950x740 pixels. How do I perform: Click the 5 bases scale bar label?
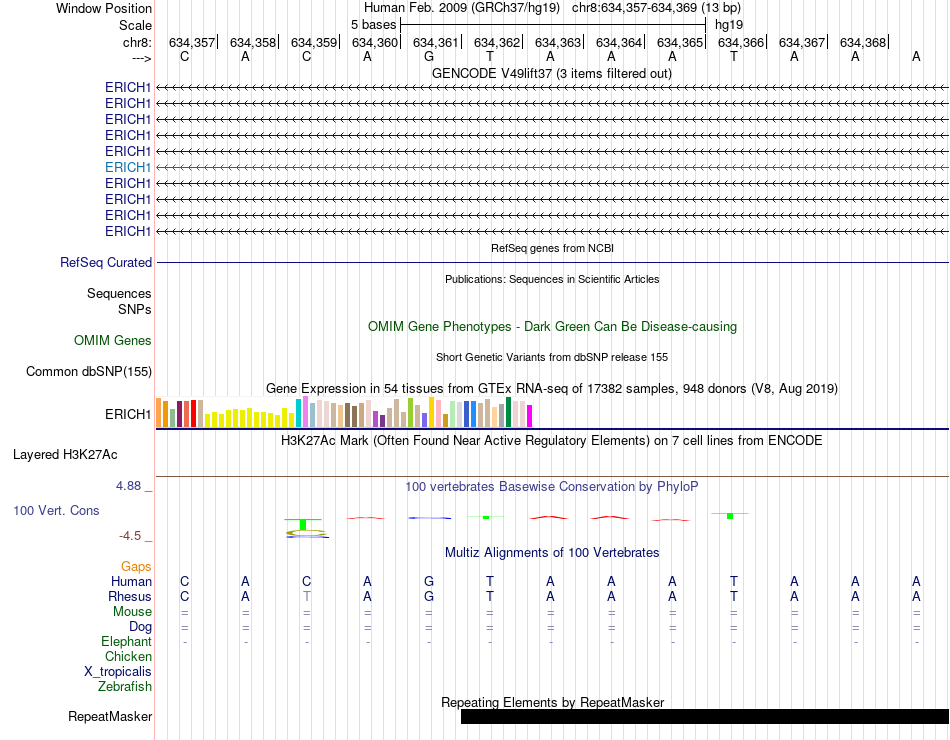373,25
